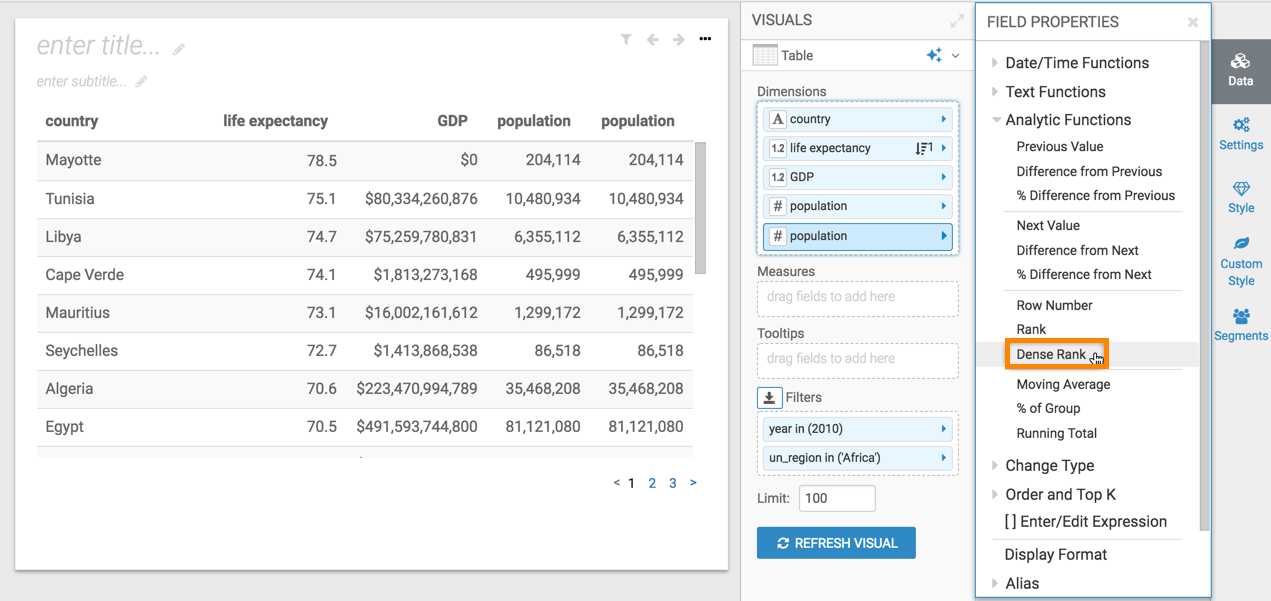This screenshot has width=1271, height=601.
Task: Click the Limit input field
Action: click(836, 498)
